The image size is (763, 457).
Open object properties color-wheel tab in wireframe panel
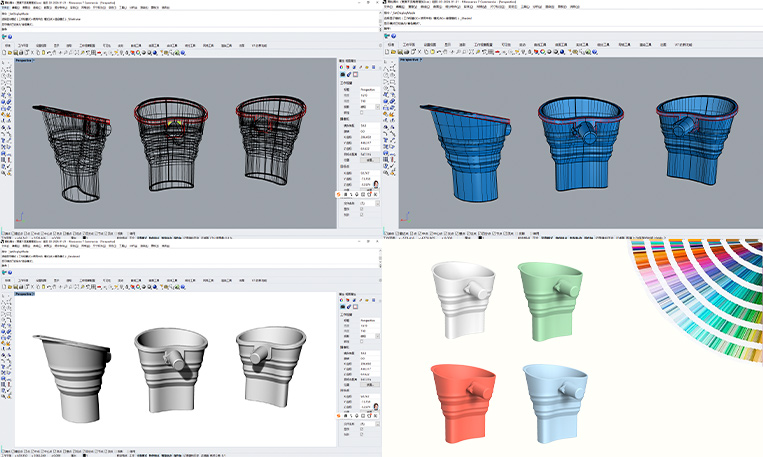341,67
